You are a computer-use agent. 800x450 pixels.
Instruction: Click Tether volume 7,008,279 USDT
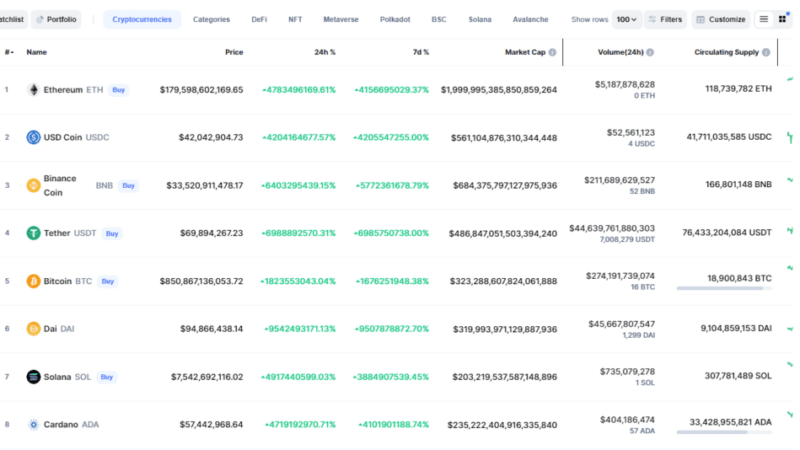(x=627, y=239)
